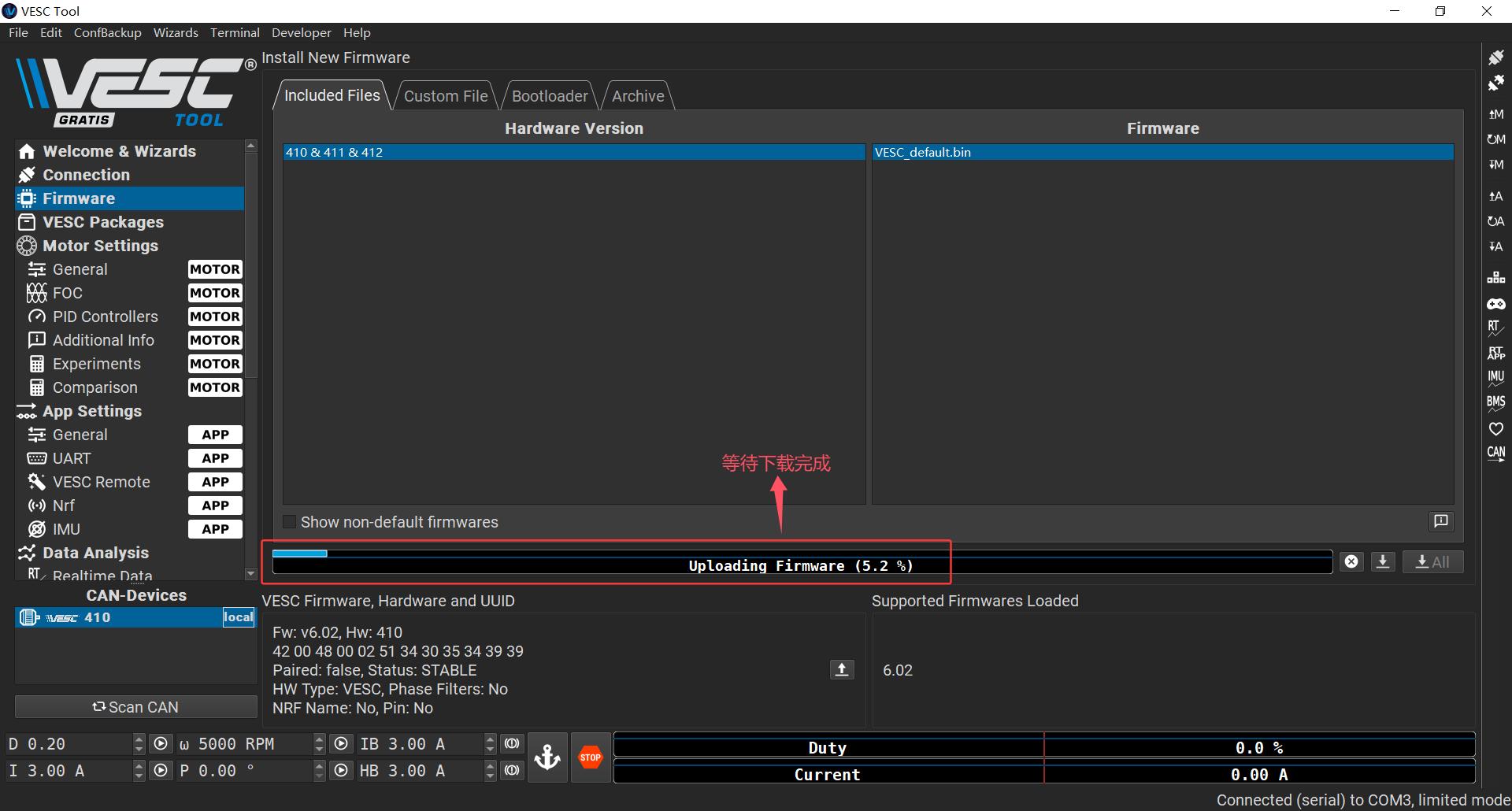The width and height of the screenshot is (1512, 811).
Task: Open the Terminal menu
Action: click(235, 32)
